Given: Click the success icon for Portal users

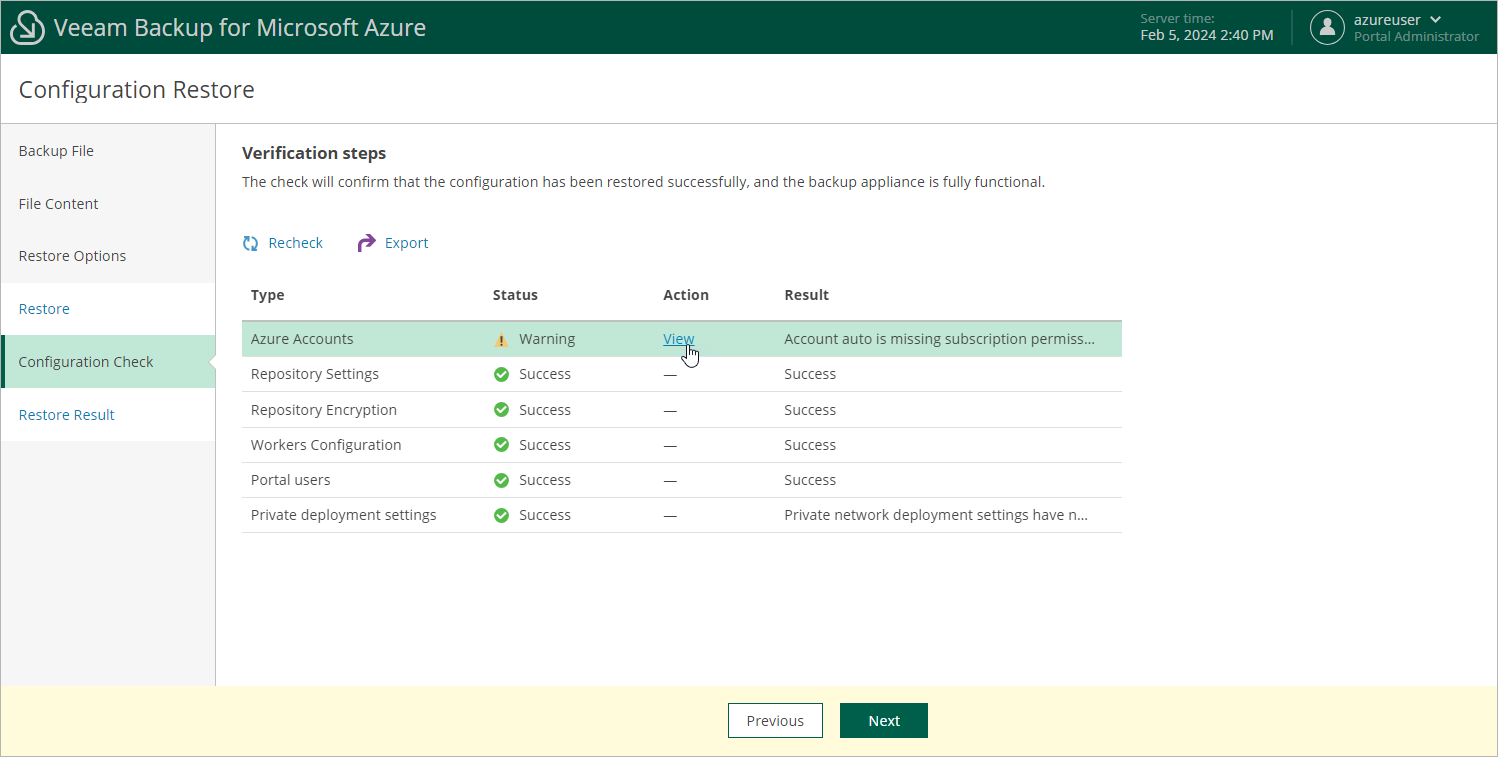Looking at the screenshot, I should pos(502,480).
